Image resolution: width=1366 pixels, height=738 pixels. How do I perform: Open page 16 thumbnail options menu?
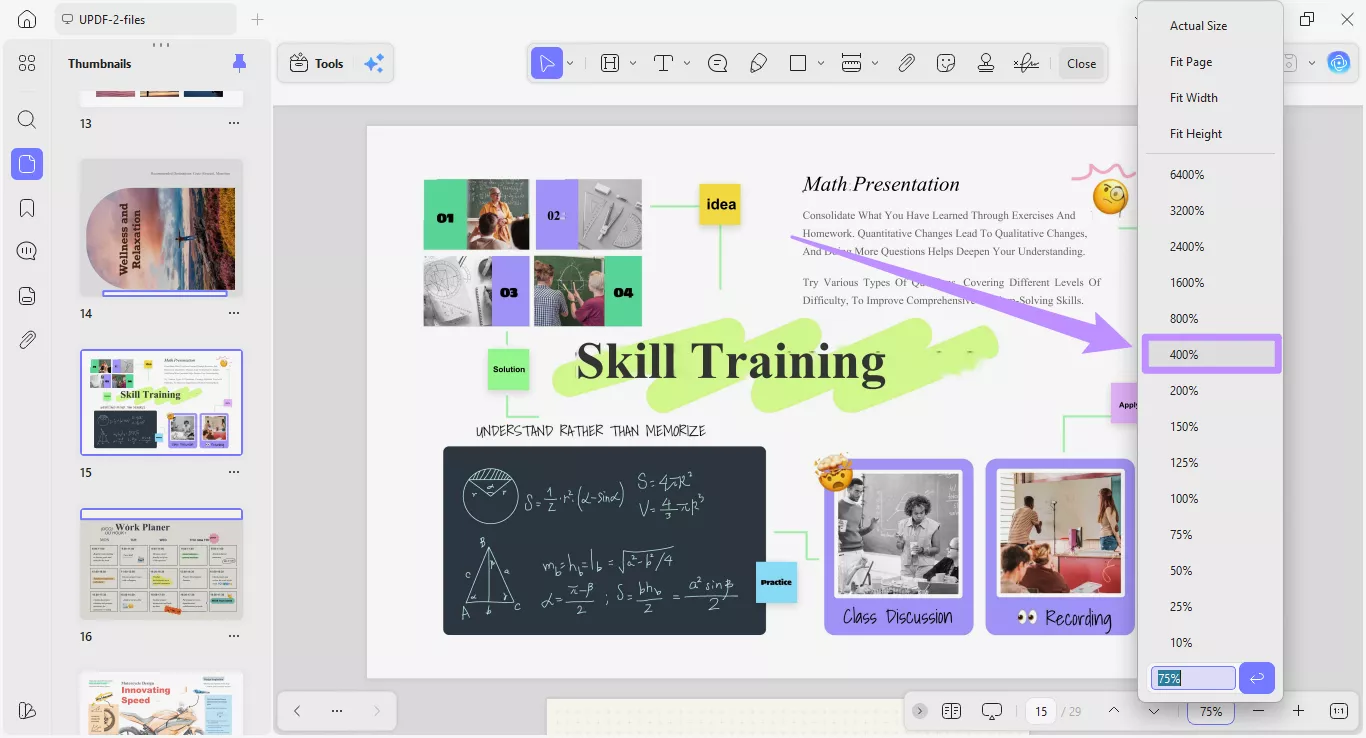pos(234,636)
